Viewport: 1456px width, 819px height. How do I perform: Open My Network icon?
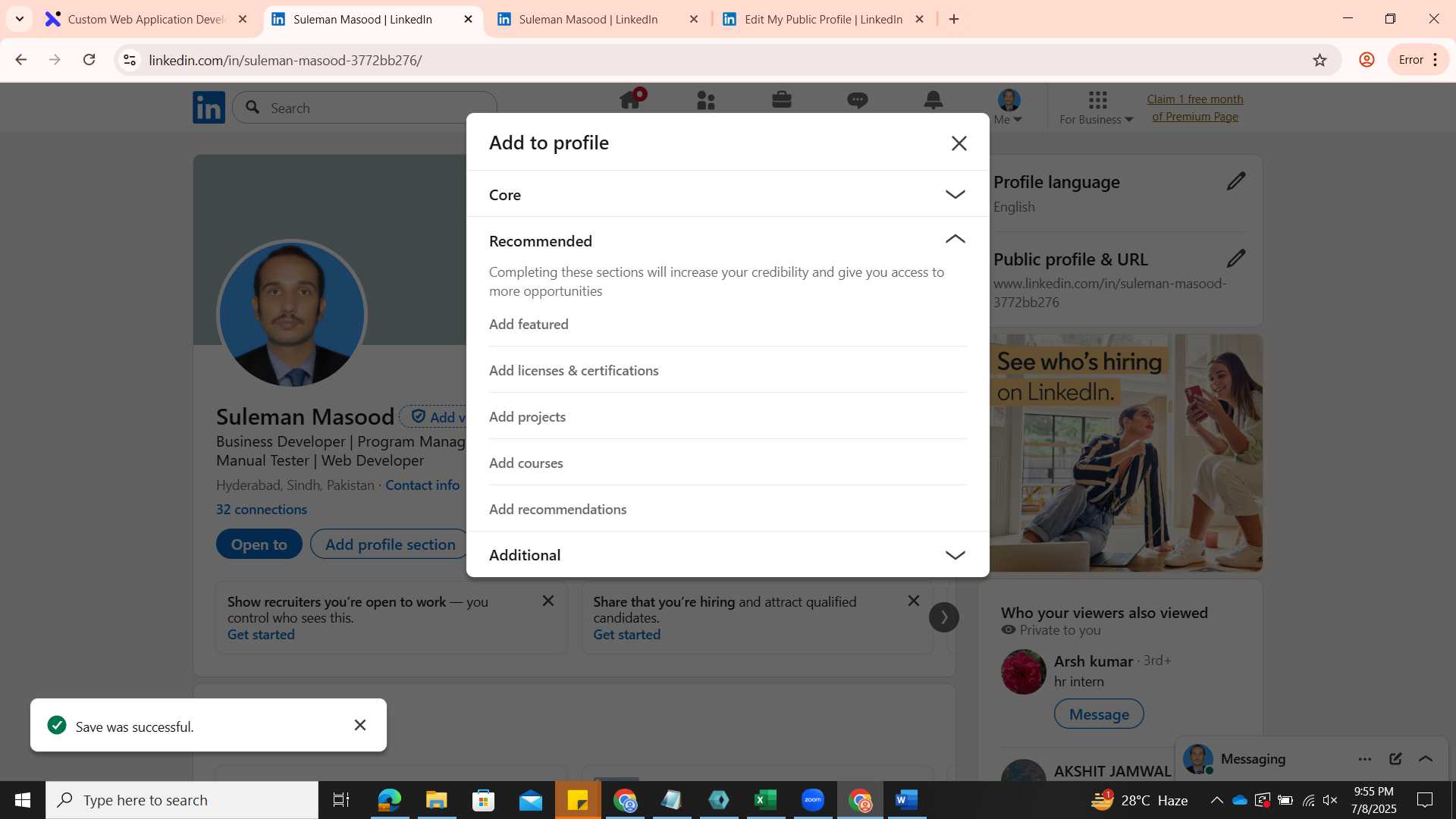click(x=706, y=100)
